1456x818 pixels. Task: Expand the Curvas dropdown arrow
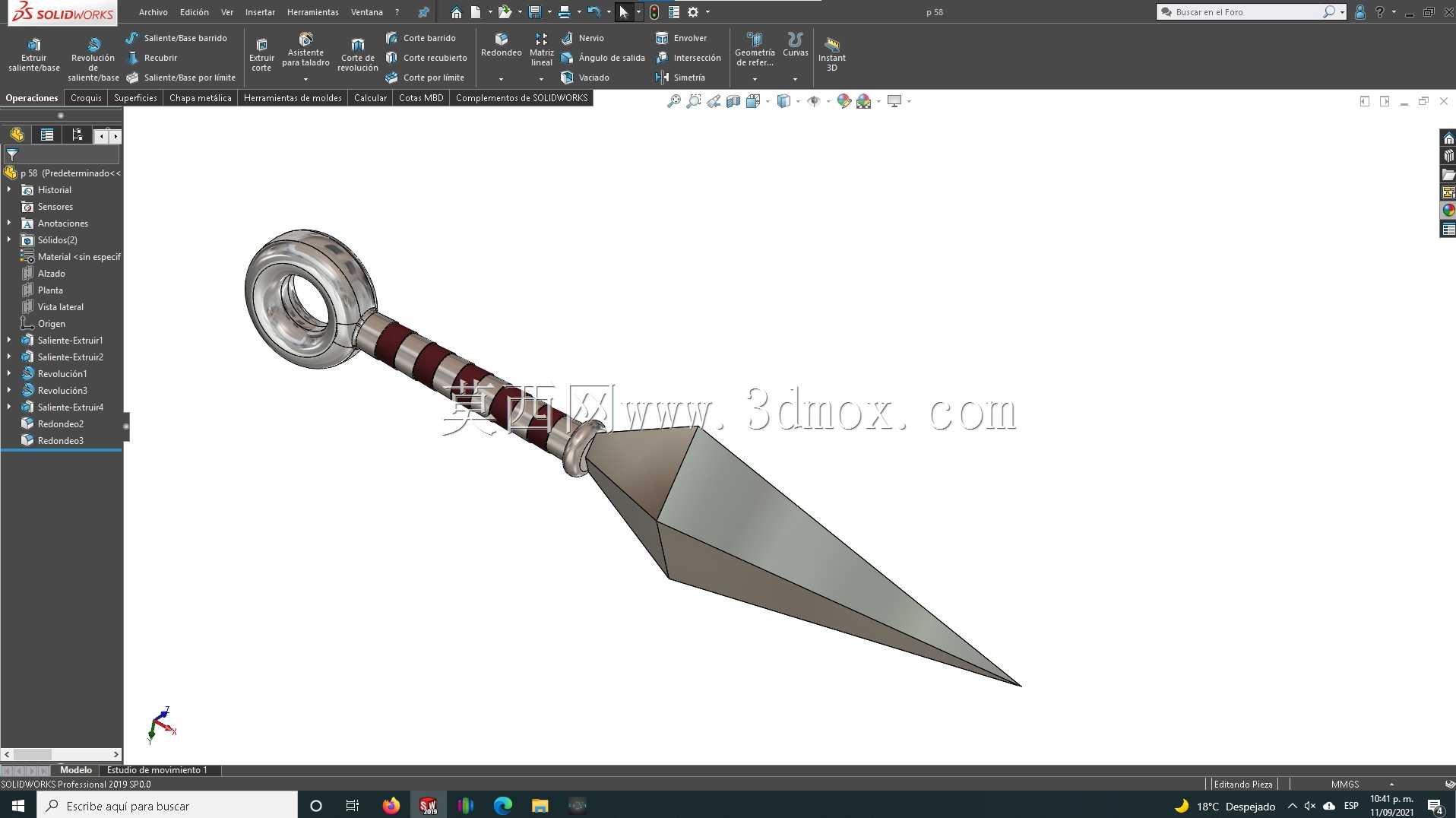click(795, 79)
